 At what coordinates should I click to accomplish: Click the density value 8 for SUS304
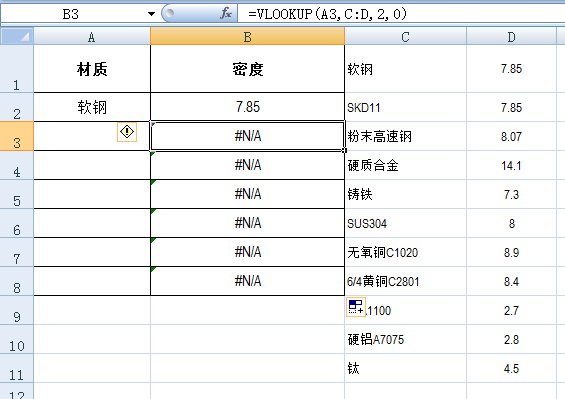(x=511, y=223)
